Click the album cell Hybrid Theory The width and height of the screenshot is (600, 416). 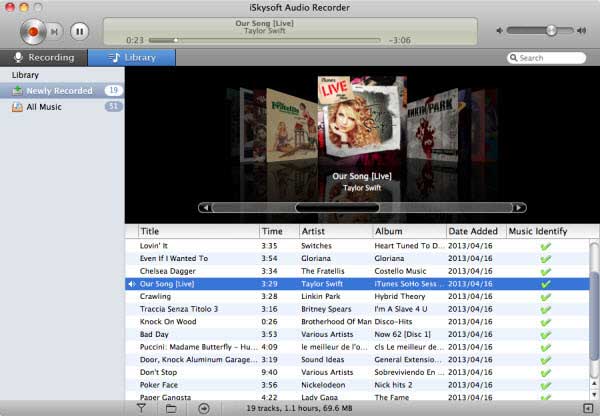[400, 296]
